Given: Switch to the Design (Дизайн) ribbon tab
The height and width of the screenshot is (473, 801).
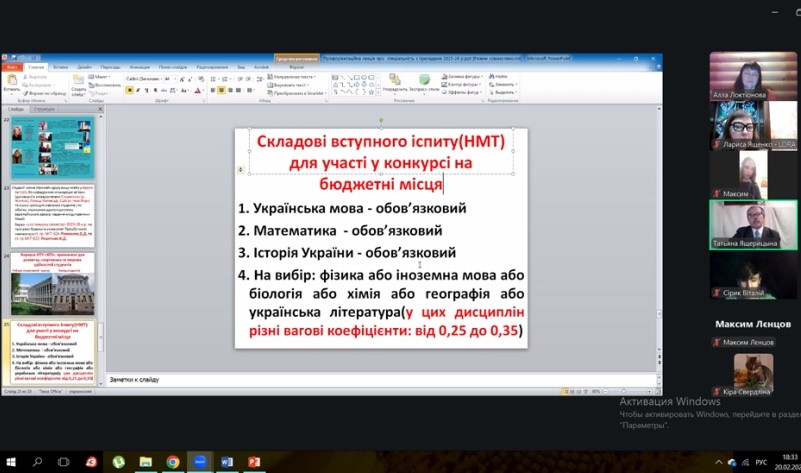Looking at the screenshot, I should click(x=84, y=67).
